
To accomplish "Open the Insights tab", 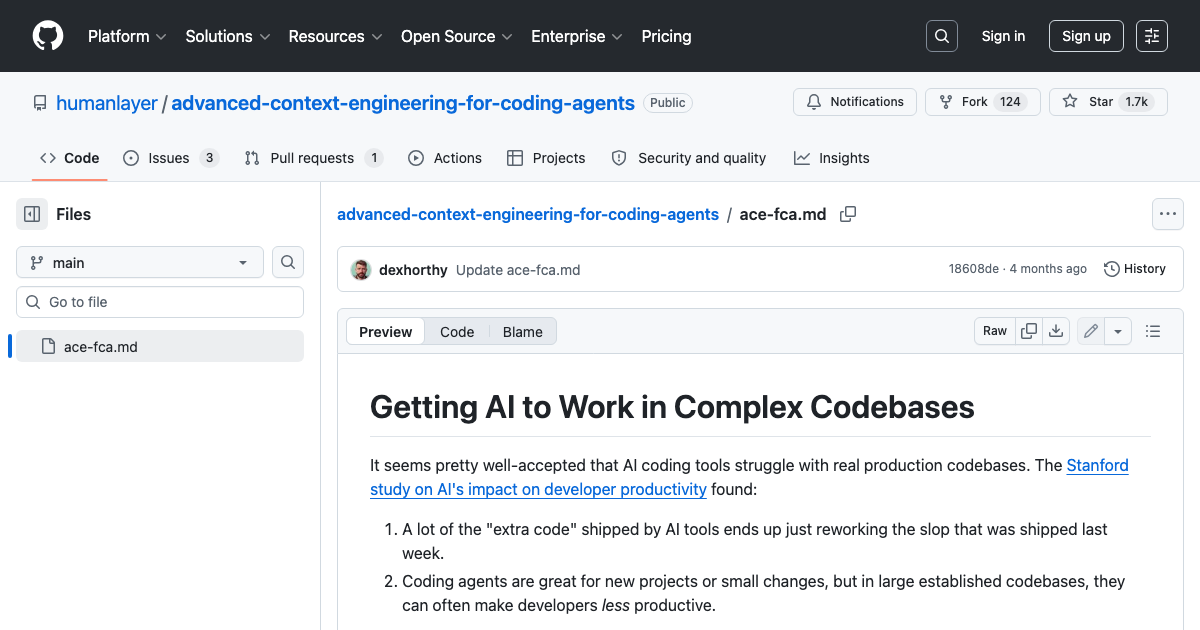I will pyautogui.click(x=832, y=158).
